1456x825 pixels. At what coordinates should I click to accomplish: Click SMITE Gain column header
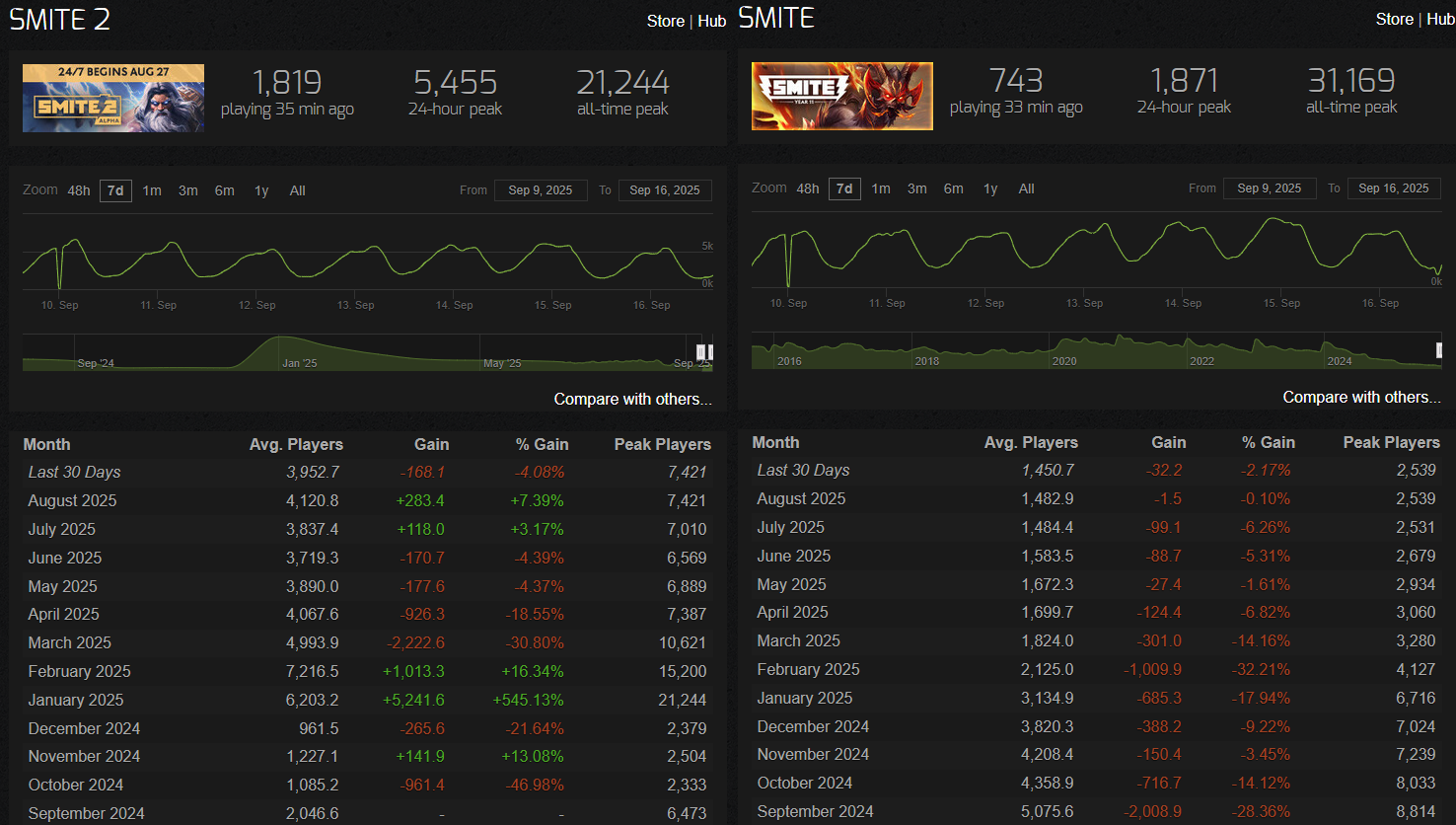click(1169, 443)
